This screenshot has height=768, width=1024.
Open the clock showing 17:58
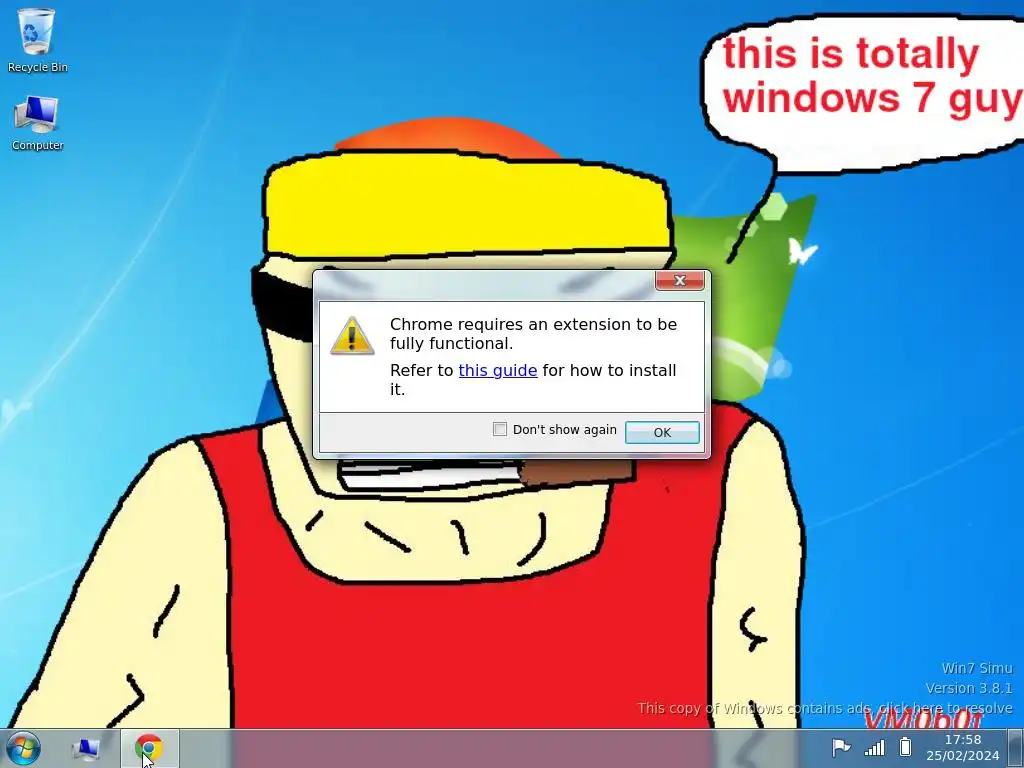[963, 748]
